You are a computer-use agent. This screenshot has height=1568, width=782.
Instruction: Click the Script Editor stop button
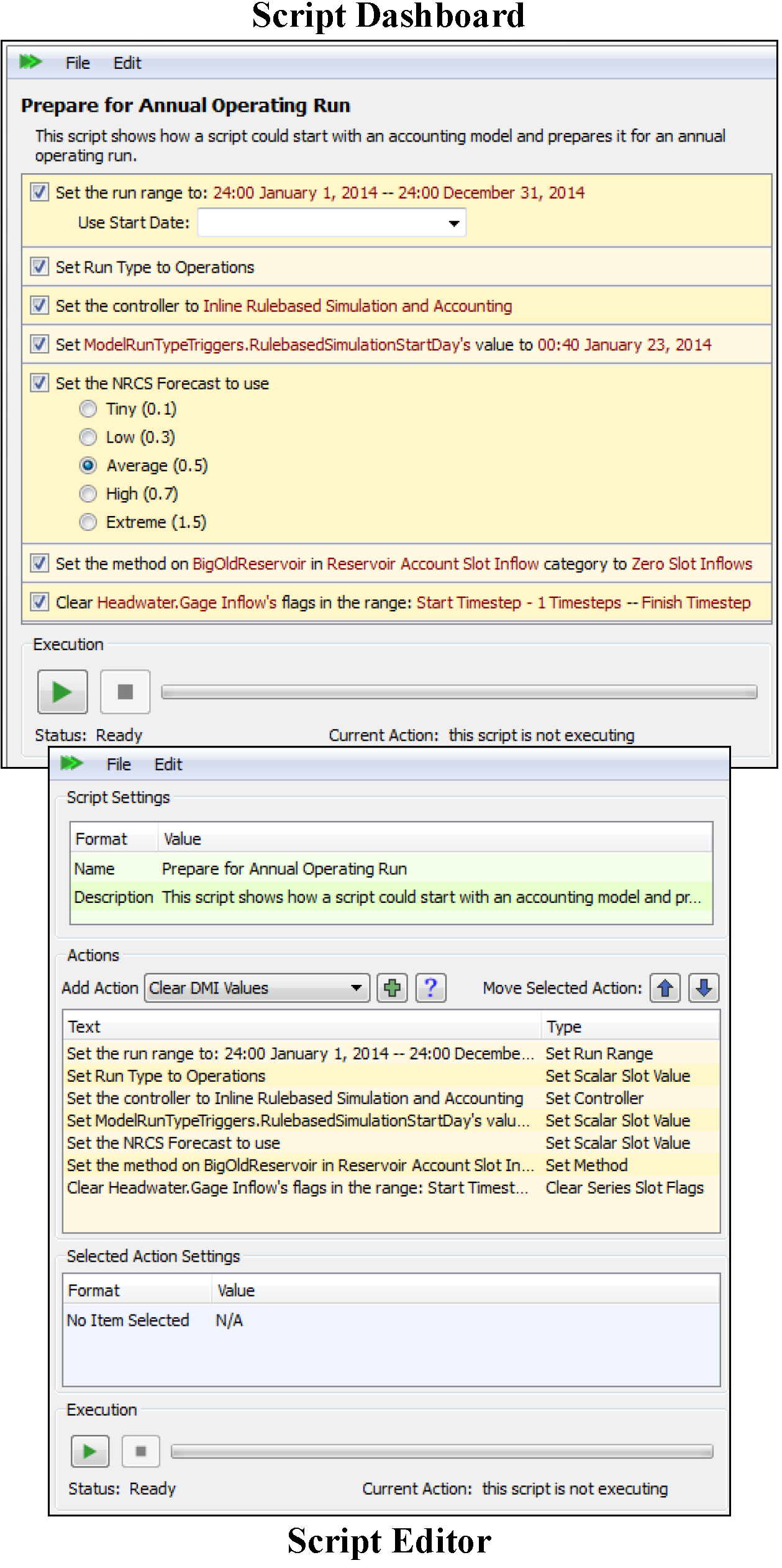click(x=141, y=1451)
